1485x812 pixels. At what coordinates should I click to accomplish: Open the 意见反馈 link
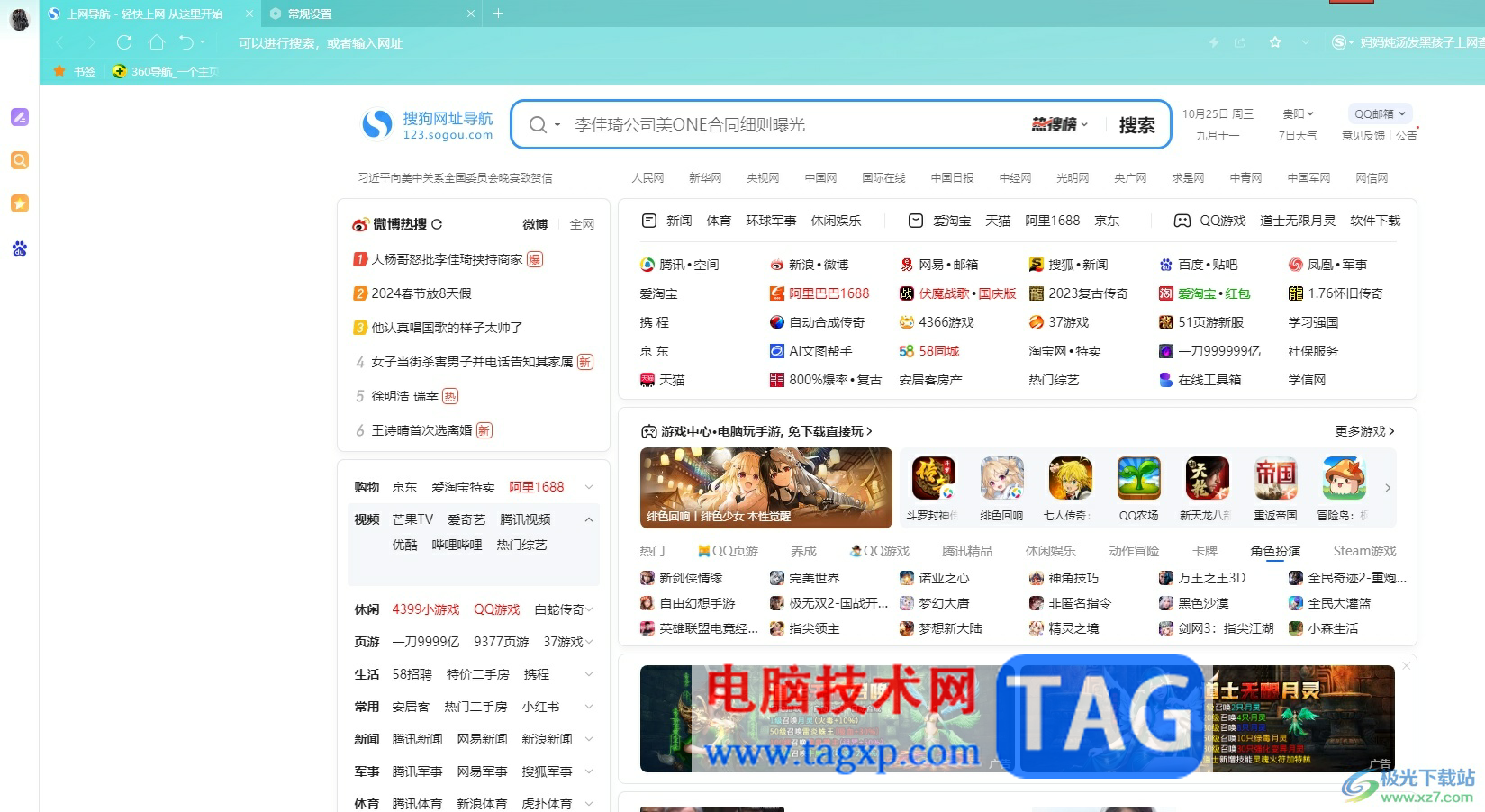(x=1363, y=135)
